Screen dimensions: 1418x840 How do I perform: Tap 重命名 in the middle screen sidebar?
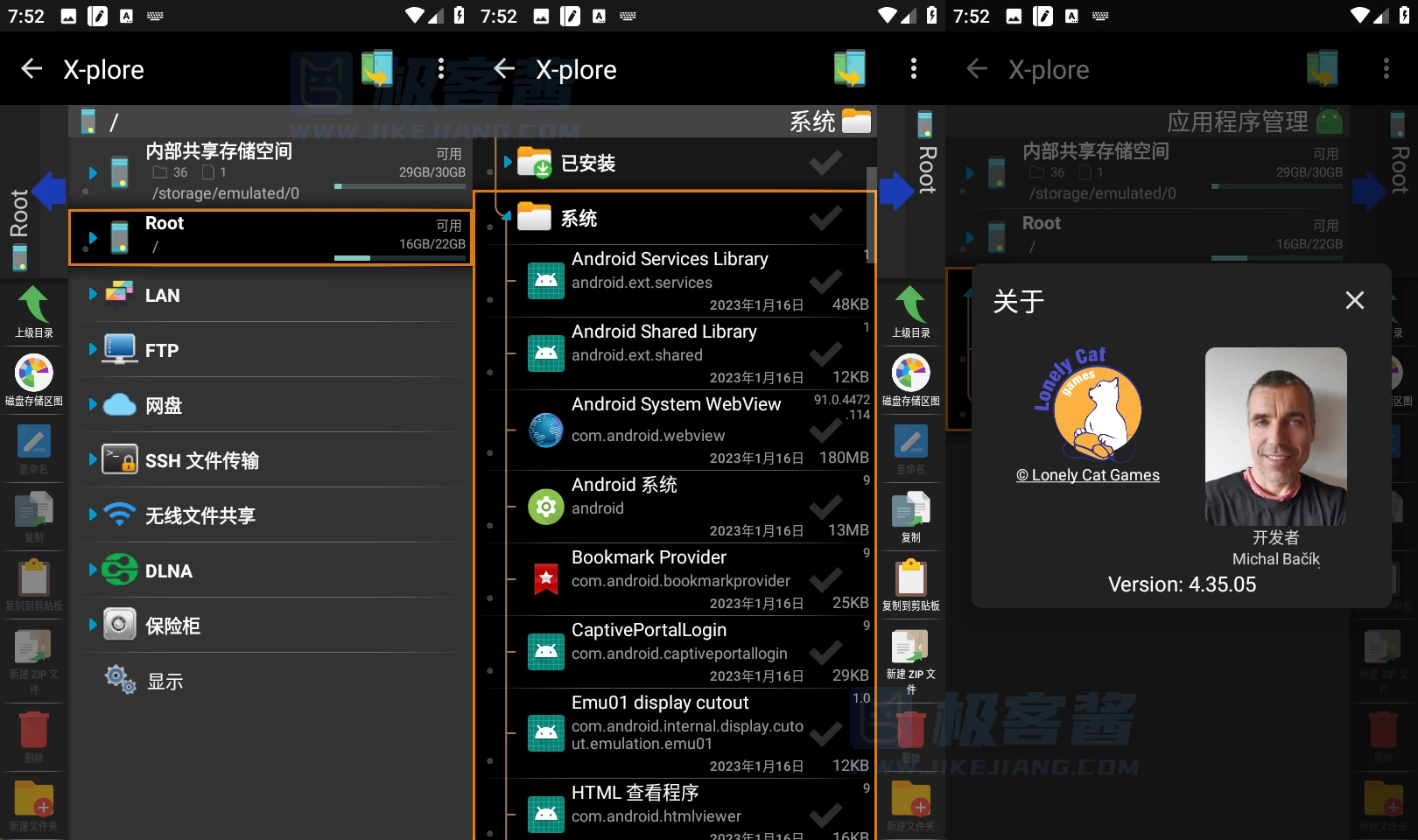pyautogui.click(x=910, y=449)
